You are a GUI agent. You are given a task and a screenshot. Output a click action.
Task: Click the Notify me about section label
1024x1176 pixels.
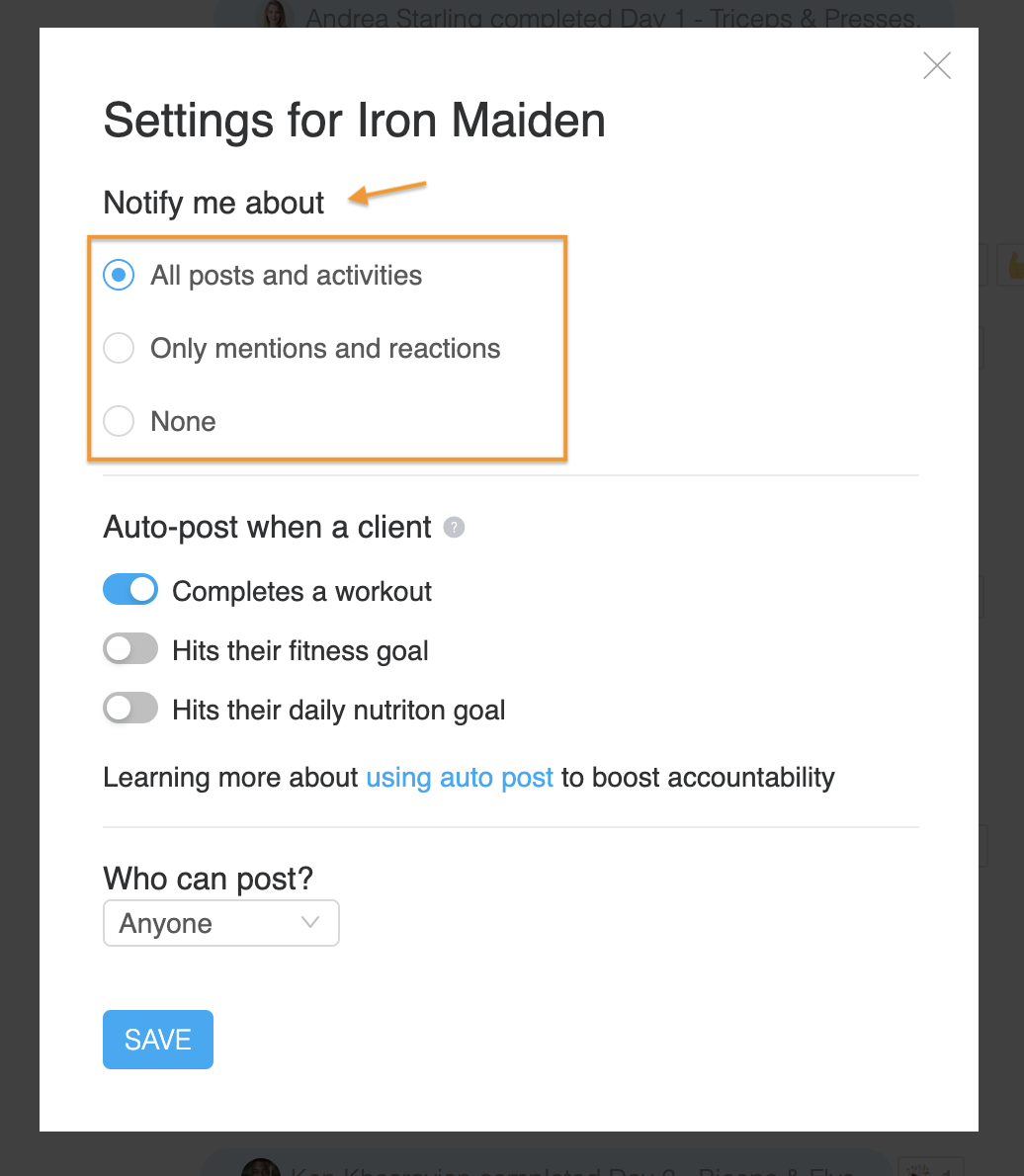click(213, 203)
